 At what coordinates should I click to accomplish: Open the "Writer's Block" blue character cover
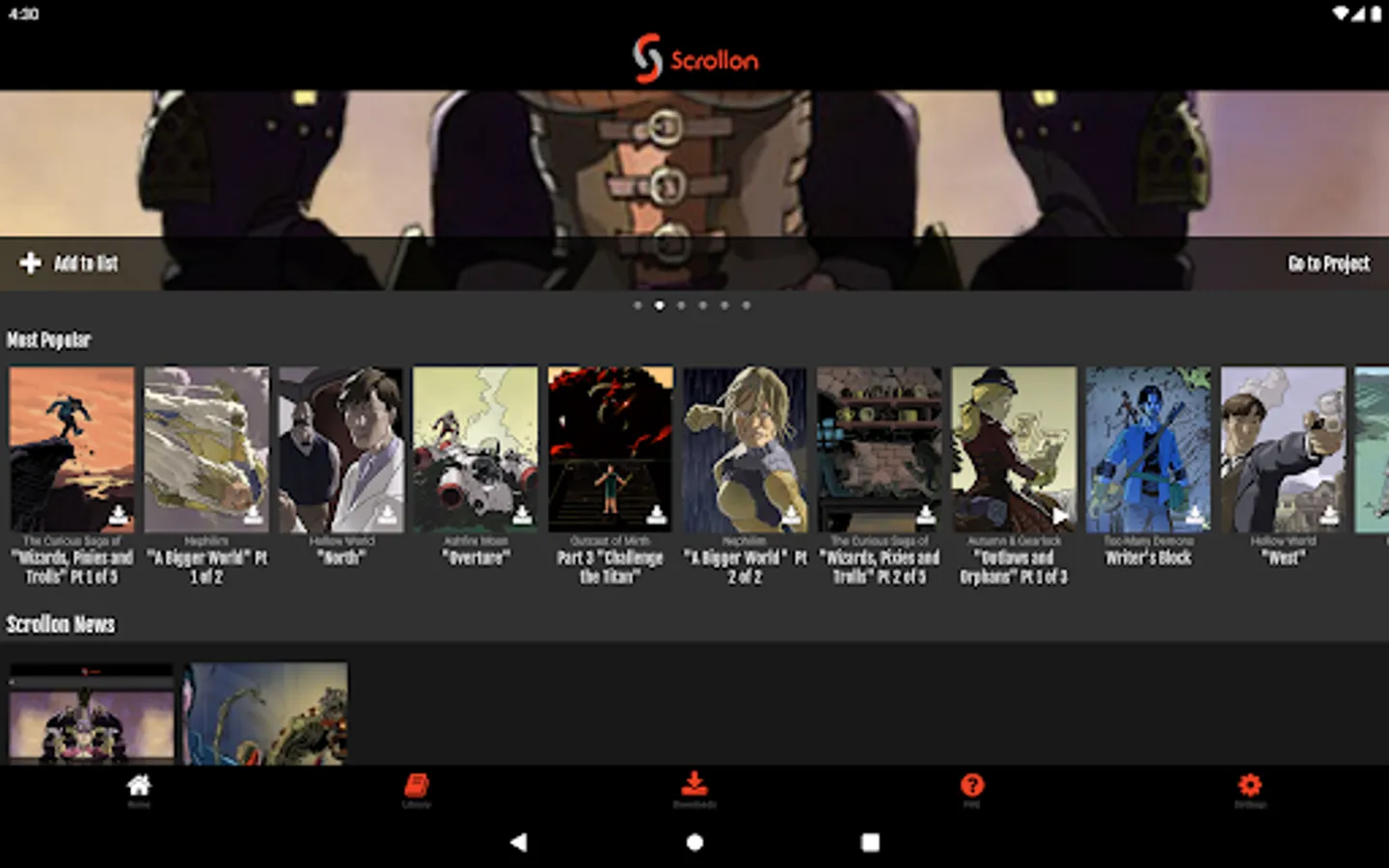[x=1149, y=449]
